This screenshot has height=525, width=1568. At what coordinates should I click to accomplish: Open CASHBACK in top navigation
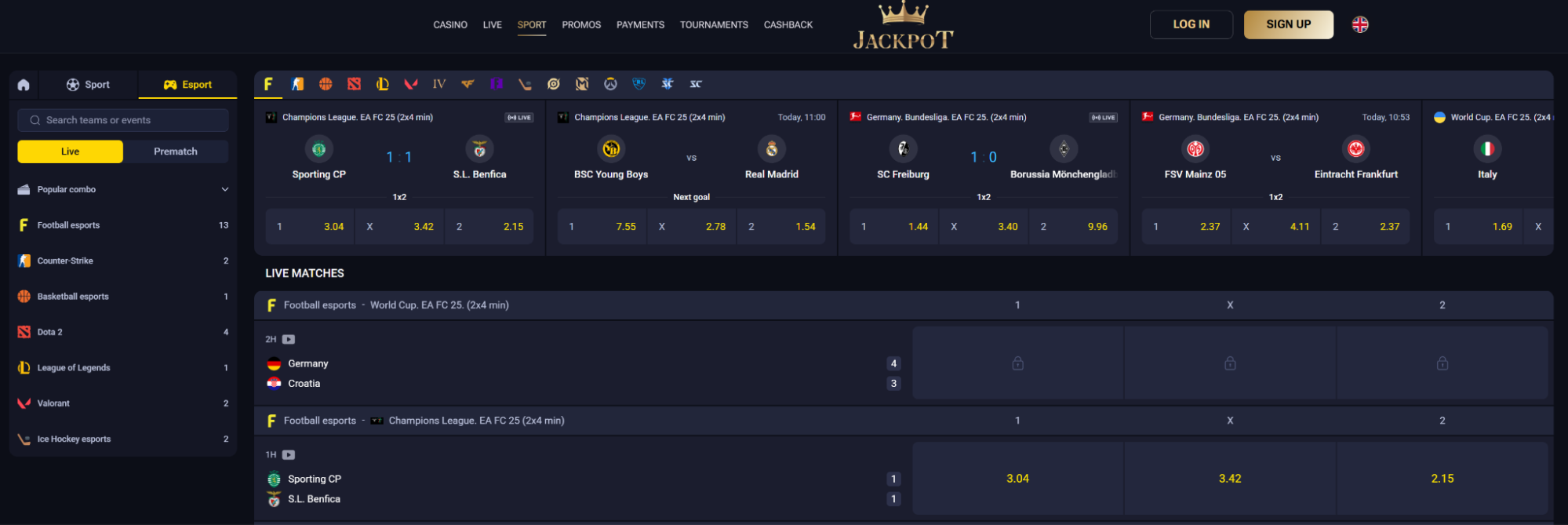788,25
